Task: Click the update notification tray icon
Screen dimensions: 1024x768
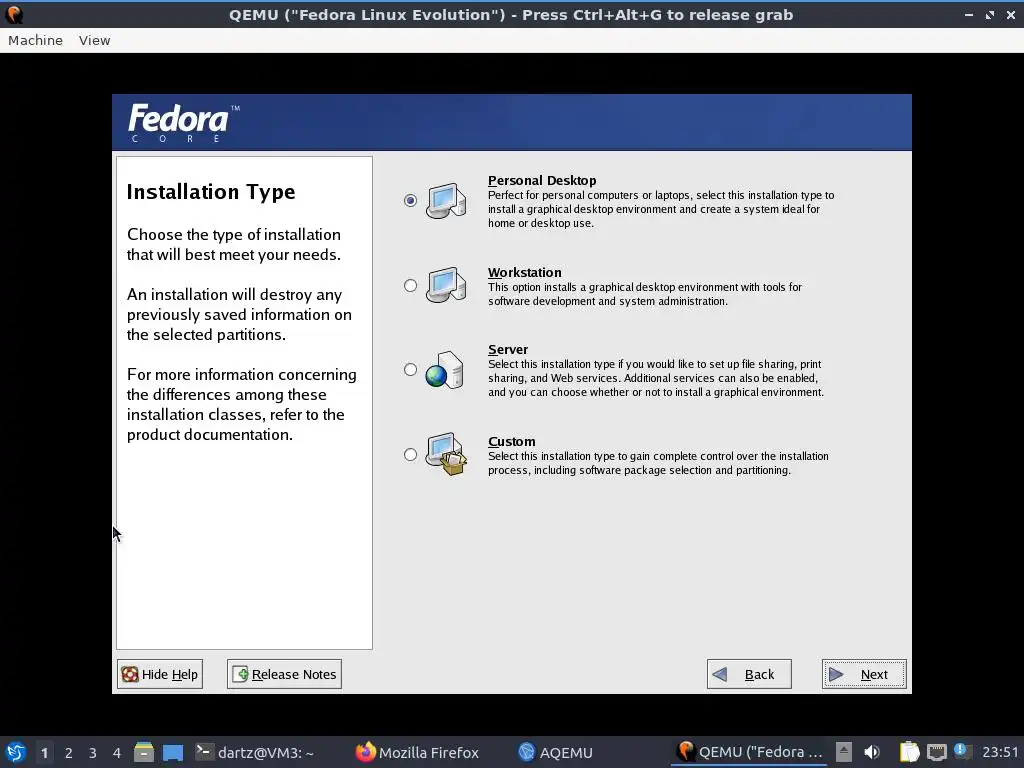Action: [x=961, y=751]
